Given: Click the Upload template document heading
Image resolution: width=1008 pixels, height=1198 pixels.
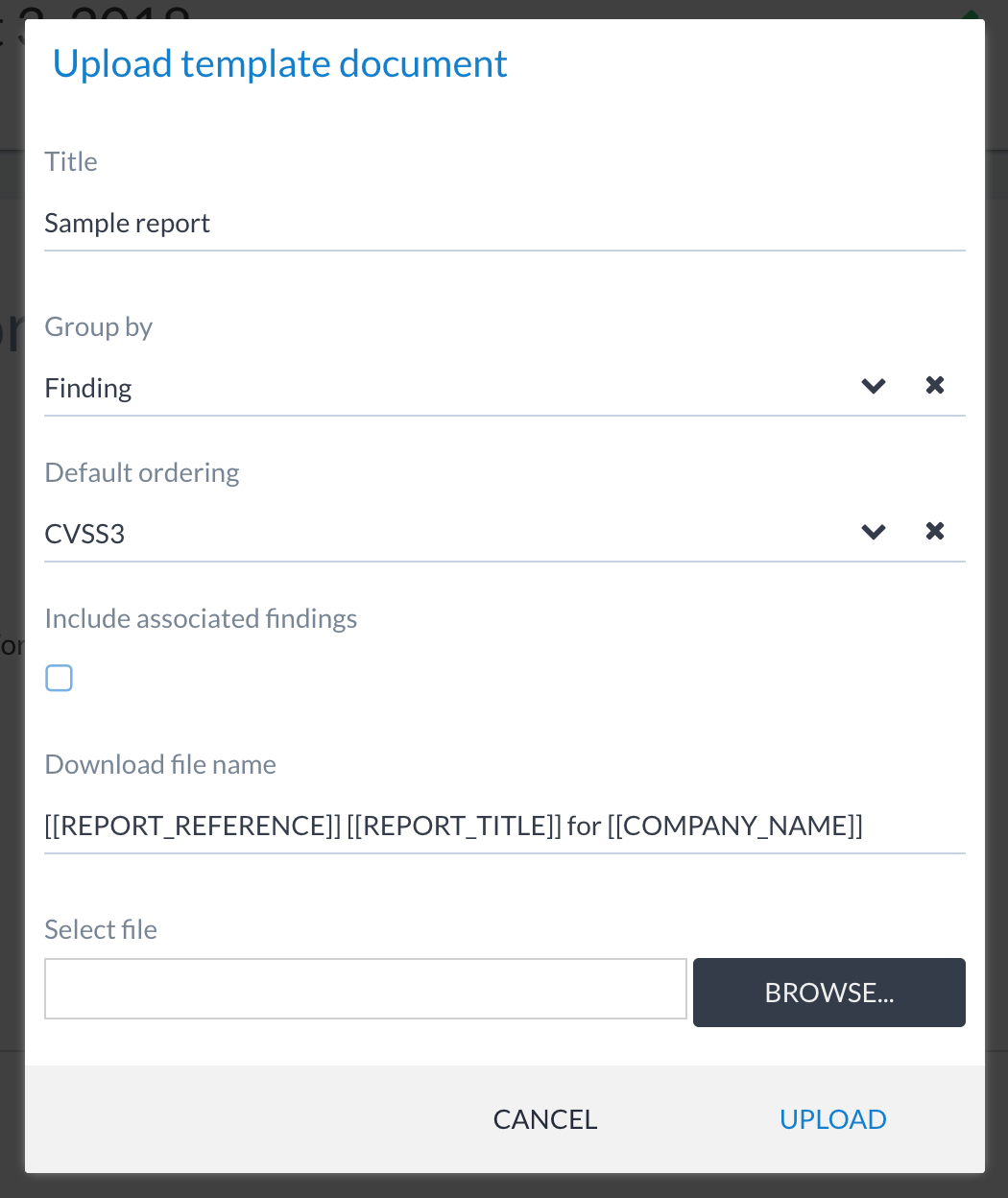Looking at the screenshot, I should (x=279, y=64).
